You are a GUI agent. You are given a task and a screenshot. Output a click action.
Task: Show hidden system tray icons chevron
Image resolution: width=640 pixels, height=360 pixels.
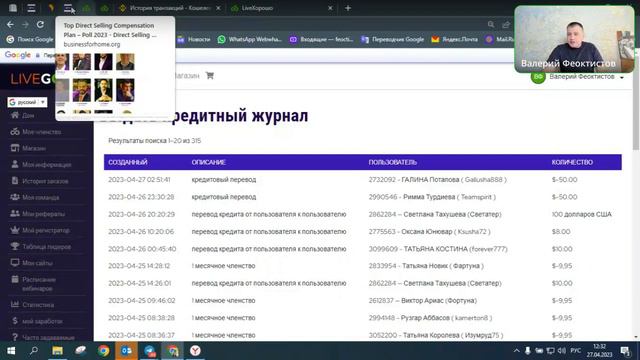(516, 351)
